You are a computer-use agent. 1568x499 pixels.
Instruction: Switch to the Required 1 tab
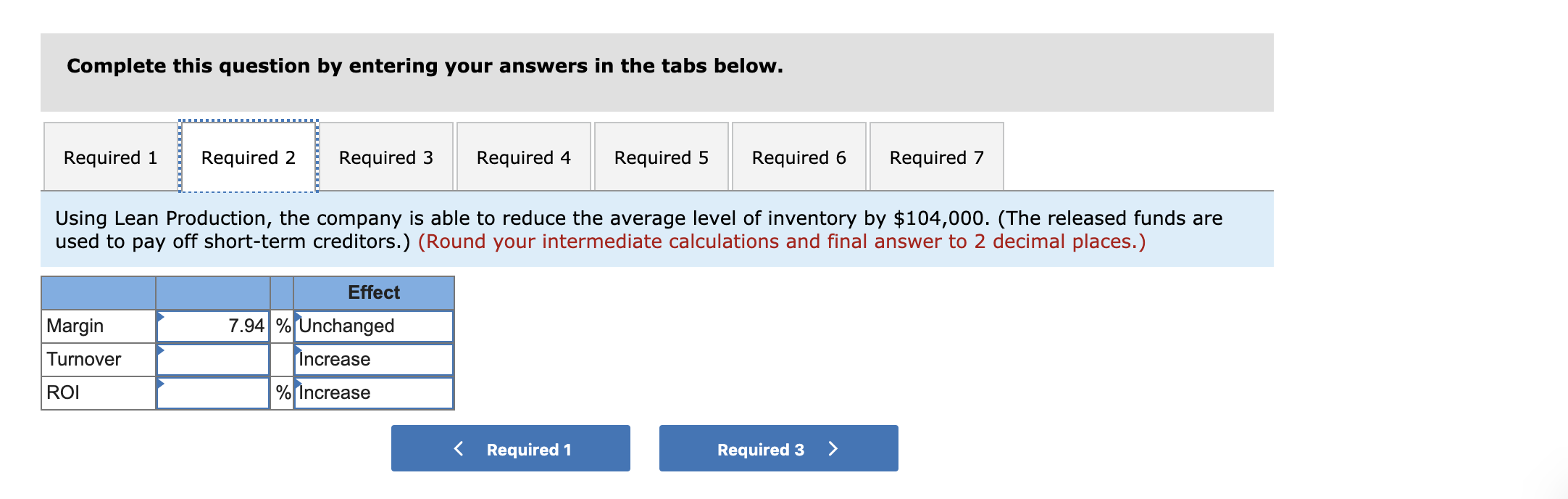(x=109, y=157)
